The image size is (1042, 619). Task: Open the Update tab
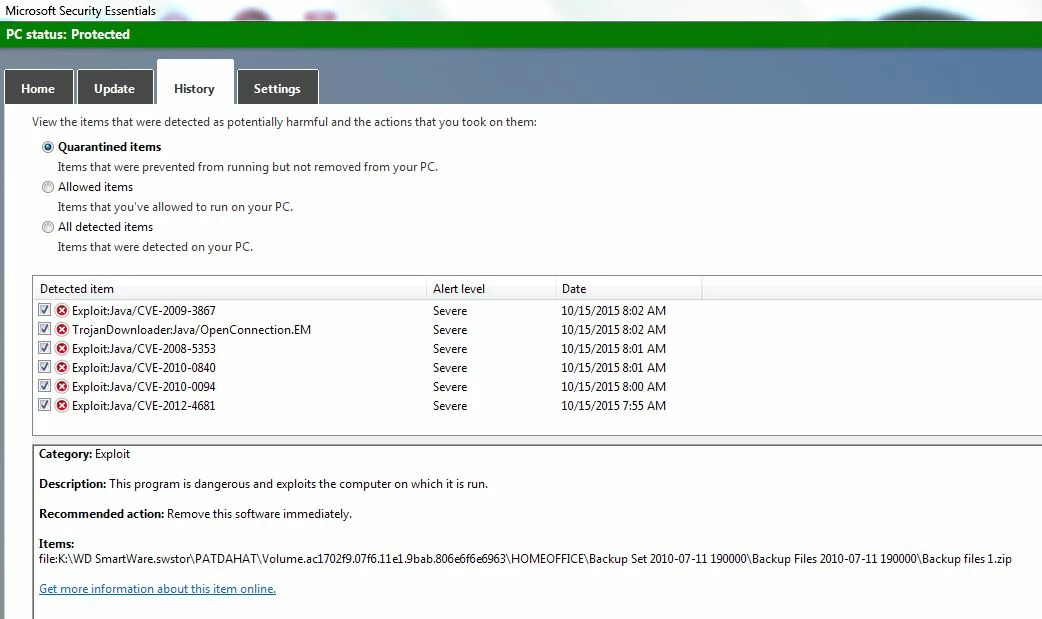pyautogui.click(x=115, y=87)
